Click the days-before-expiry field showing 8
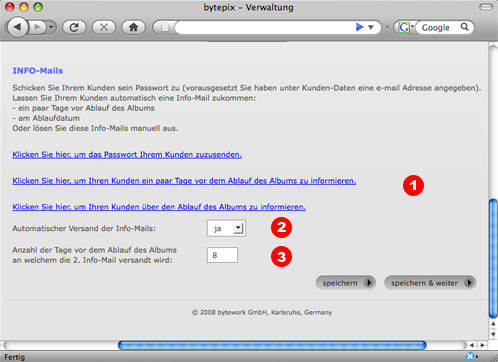This screenshot has height=362, width=498. click(x=222, y=255)
